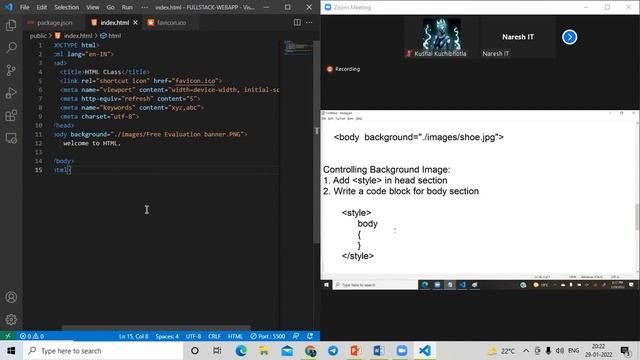Switch to VS Code taskbar icon

point(424,351)
